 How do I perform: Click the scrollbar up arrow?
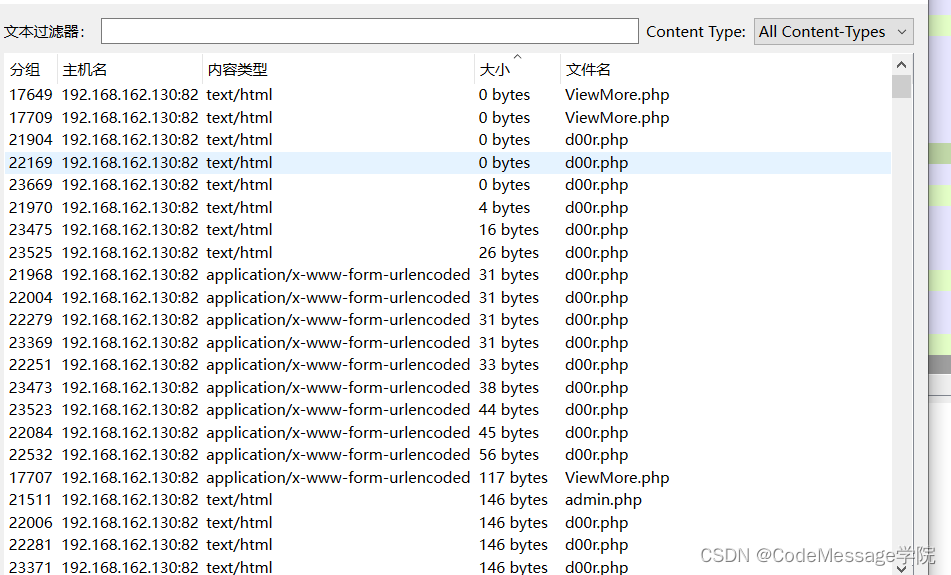[x=901, y=64]
